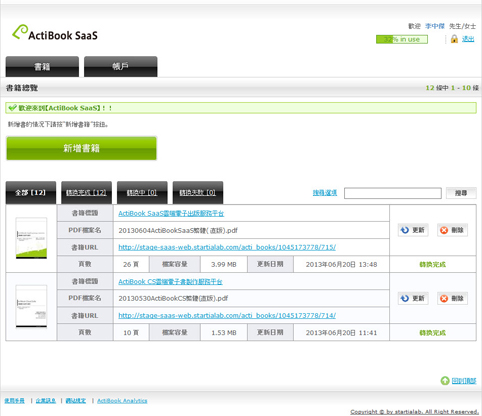Click the welcome message banner
Screen dimensions: 482x416
tap(241, 108)
